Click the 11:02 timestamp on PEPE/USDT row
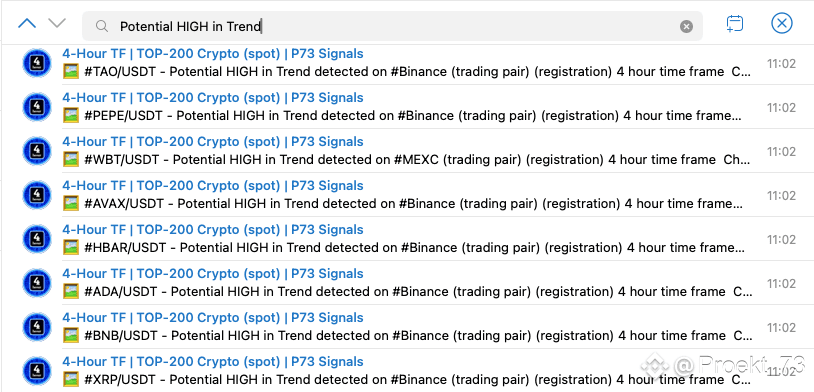This screenshot has height=392, width=814. [x=781, y=107]
